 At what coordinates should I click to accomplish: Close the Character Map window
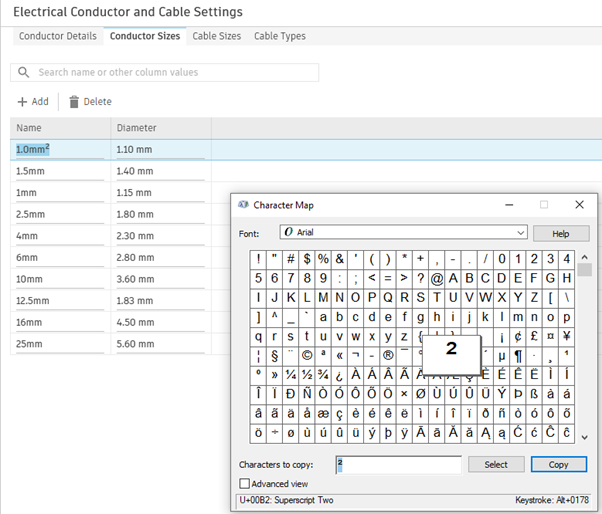579,205
